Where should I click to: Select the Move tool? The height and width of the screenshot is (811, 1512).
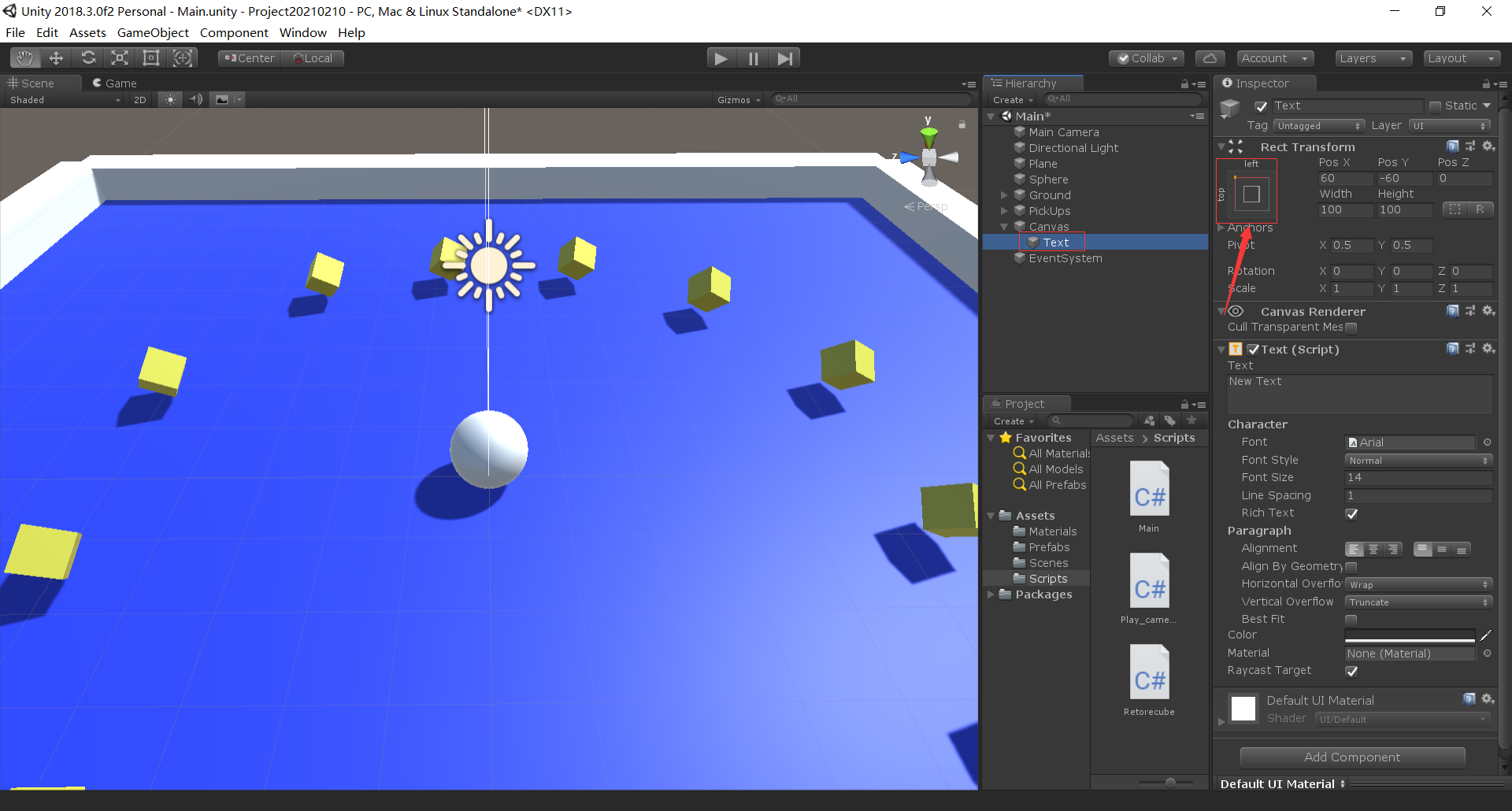coord(56,57)
